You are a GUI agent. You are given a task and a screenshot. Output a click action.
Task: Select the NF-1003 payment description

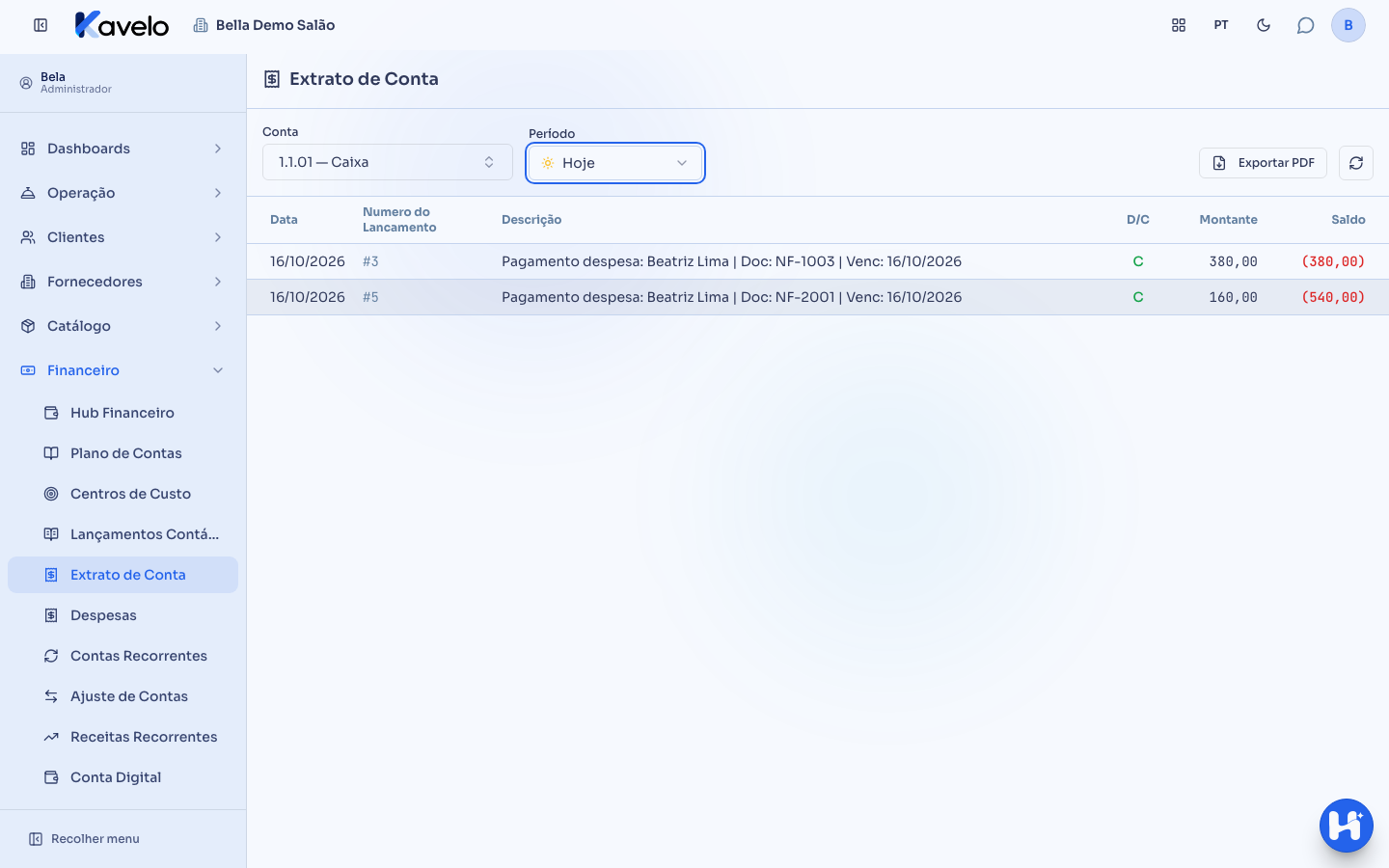pyautogui.click(x=731, y=261)
